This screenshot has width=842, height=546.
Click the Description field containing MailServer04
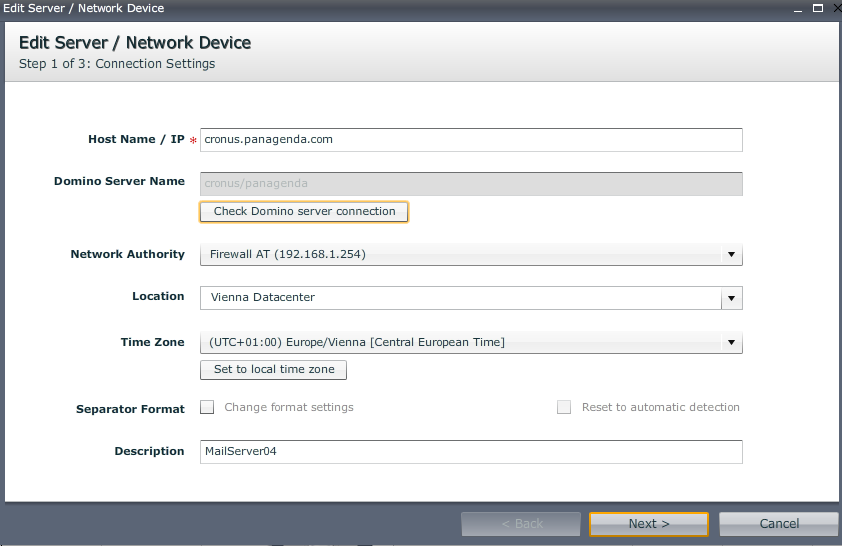471,452
